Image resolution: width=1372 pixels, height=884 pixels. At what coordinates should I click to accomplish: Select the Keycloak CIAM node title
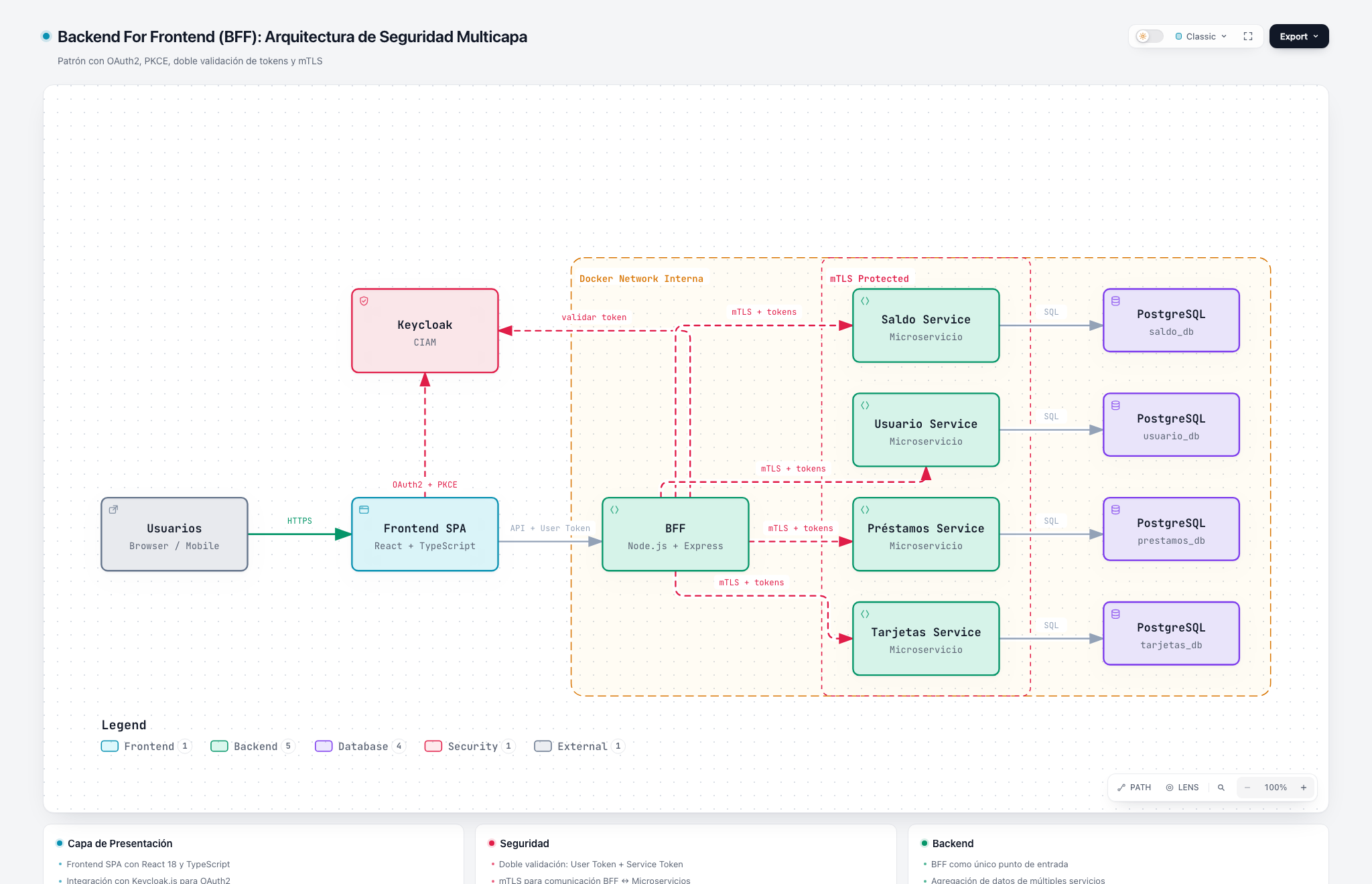[x=425, y=325]
